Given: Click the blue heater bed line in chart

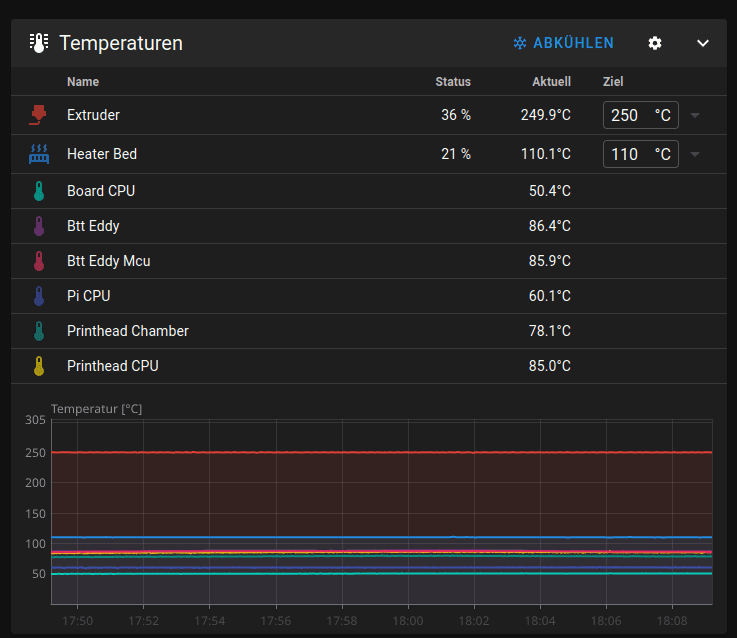Looking at the screenshot, I should pyautogui.click(x=382, y=537).
